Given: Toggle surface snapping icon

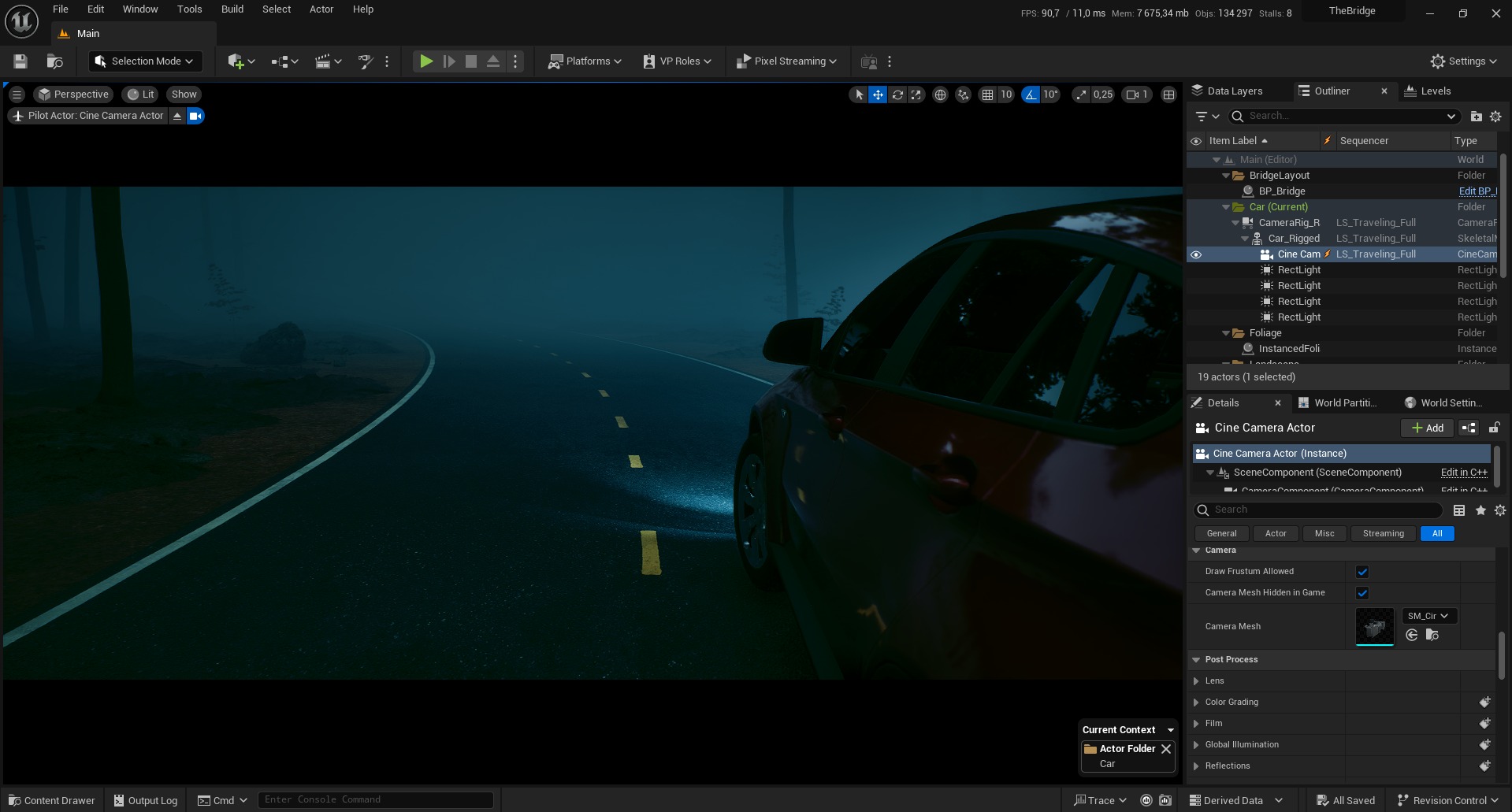Looking at the screenshot, I should click(x=963, y=95).
